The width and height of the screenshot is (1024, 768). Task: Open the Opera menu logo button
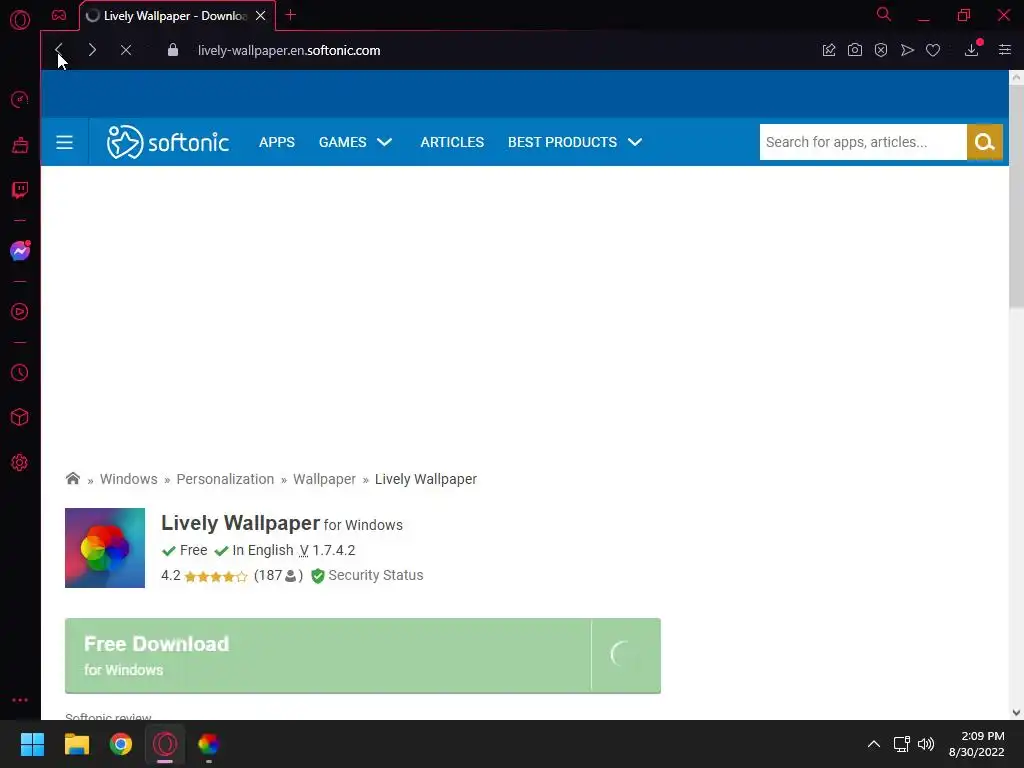(x=20, y=20)
